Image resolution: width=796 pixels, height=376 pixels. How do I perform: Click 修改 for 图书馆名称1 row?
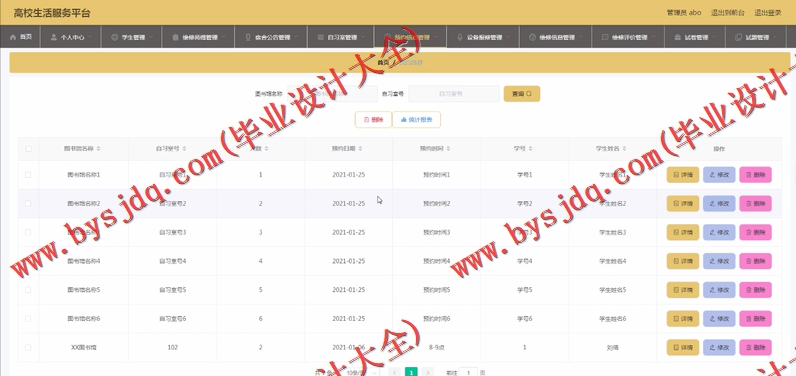(x=719, y=175)
